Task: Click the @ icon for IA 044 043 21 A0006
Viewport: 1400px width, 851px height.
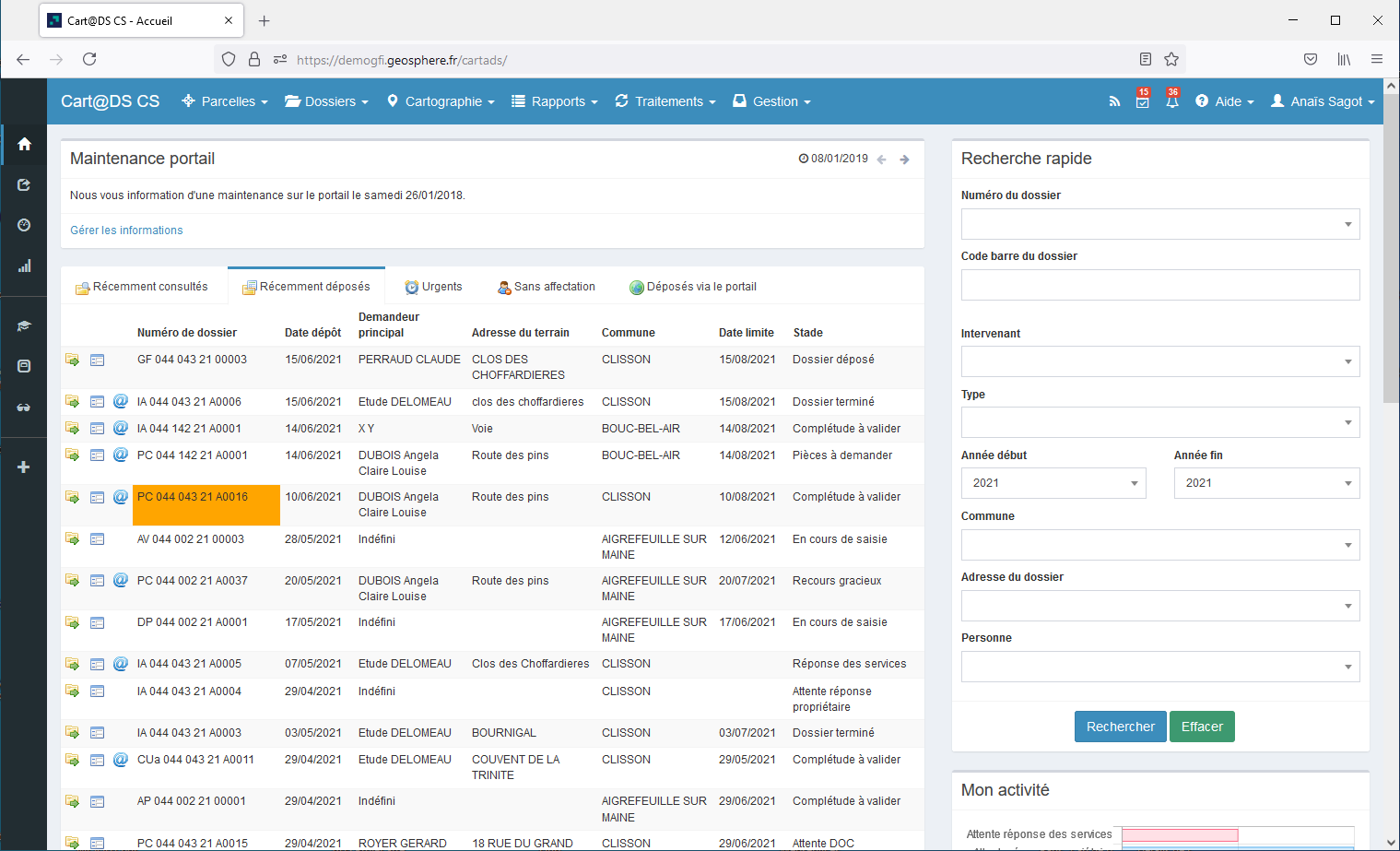Action: [121, 401]
